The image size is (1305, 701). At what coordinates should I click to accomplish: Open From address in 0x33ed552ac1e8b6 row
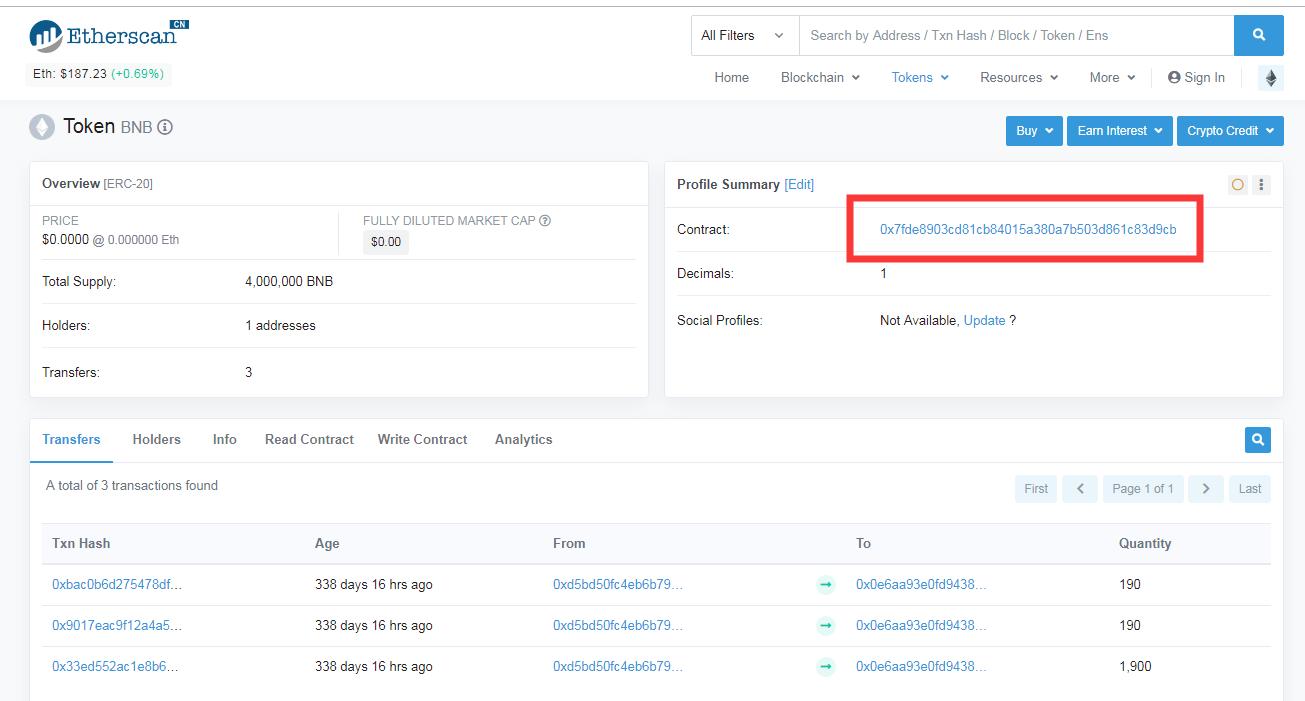[x=618, y=666]
